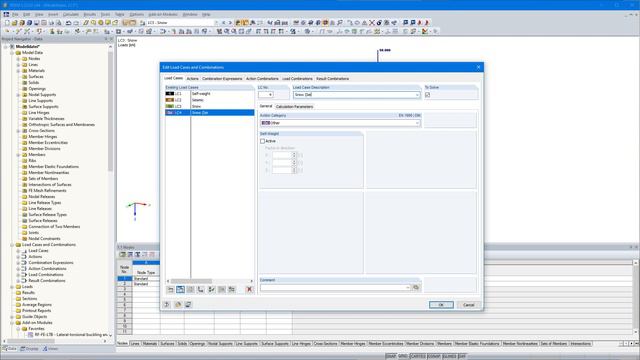Image resolution: width=640 pixels, height=360 pixels.
Task: Open the Add-on Modules menu
Action: point(163,14)
